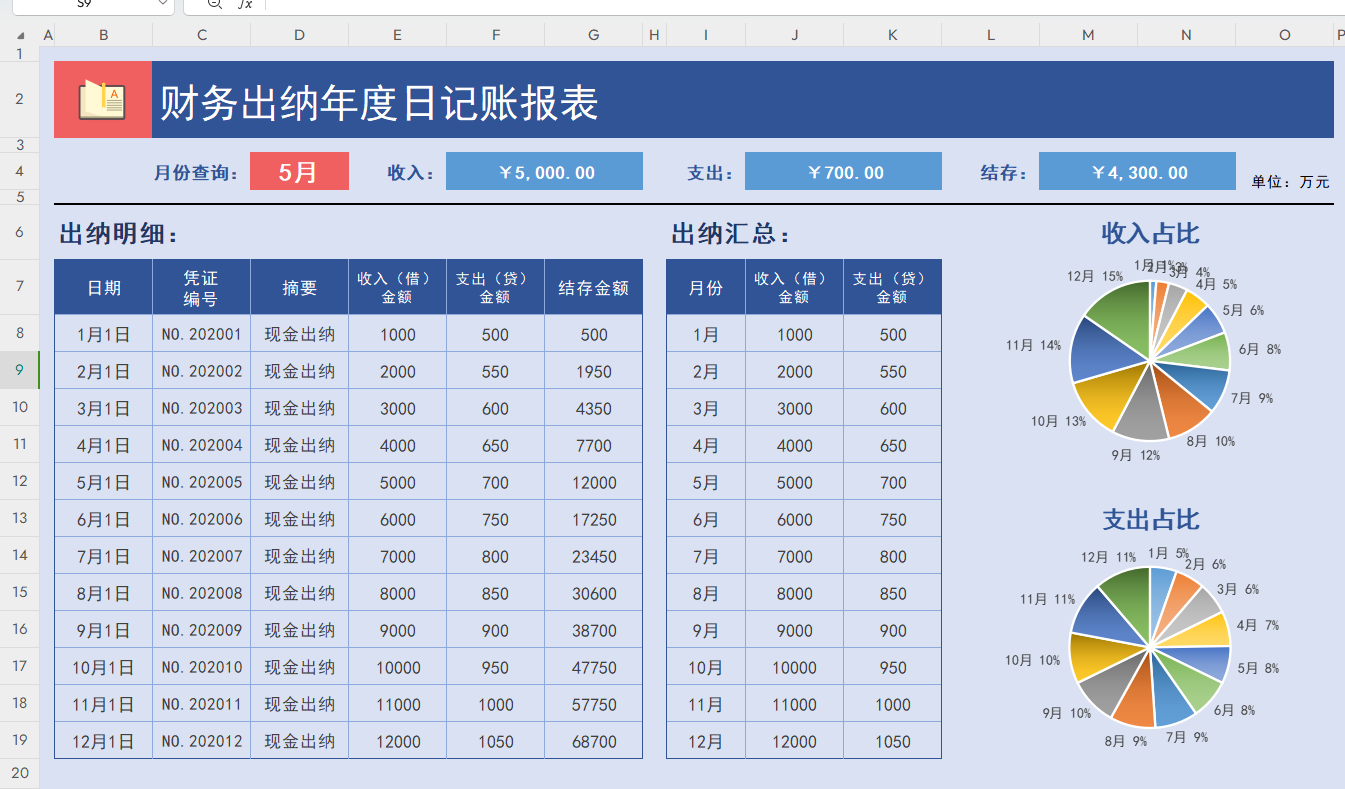This screenshot has width=1345, height=789.
Task: Select the income total ￥5,000.00 cell
Action: [544, 171]
